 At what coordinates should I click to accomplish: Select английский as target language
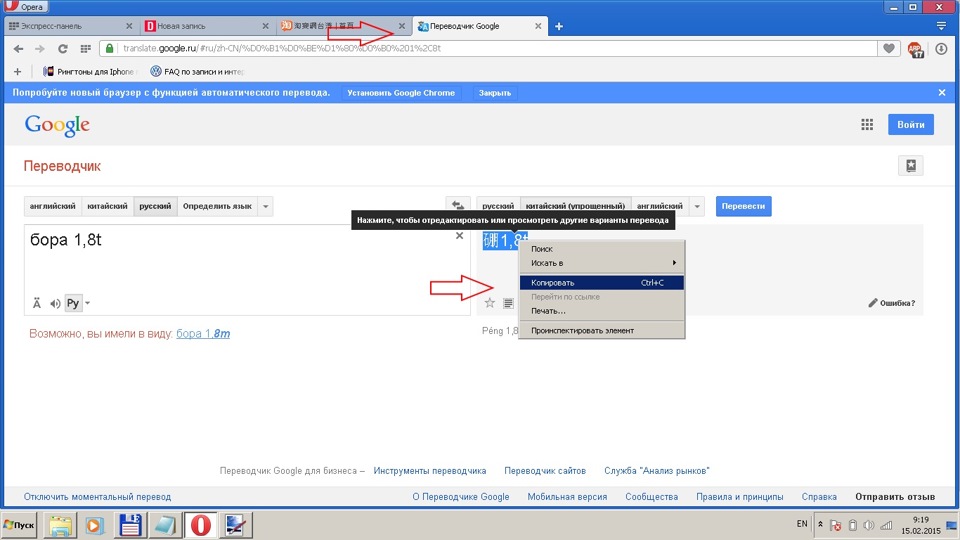[659, 206]
